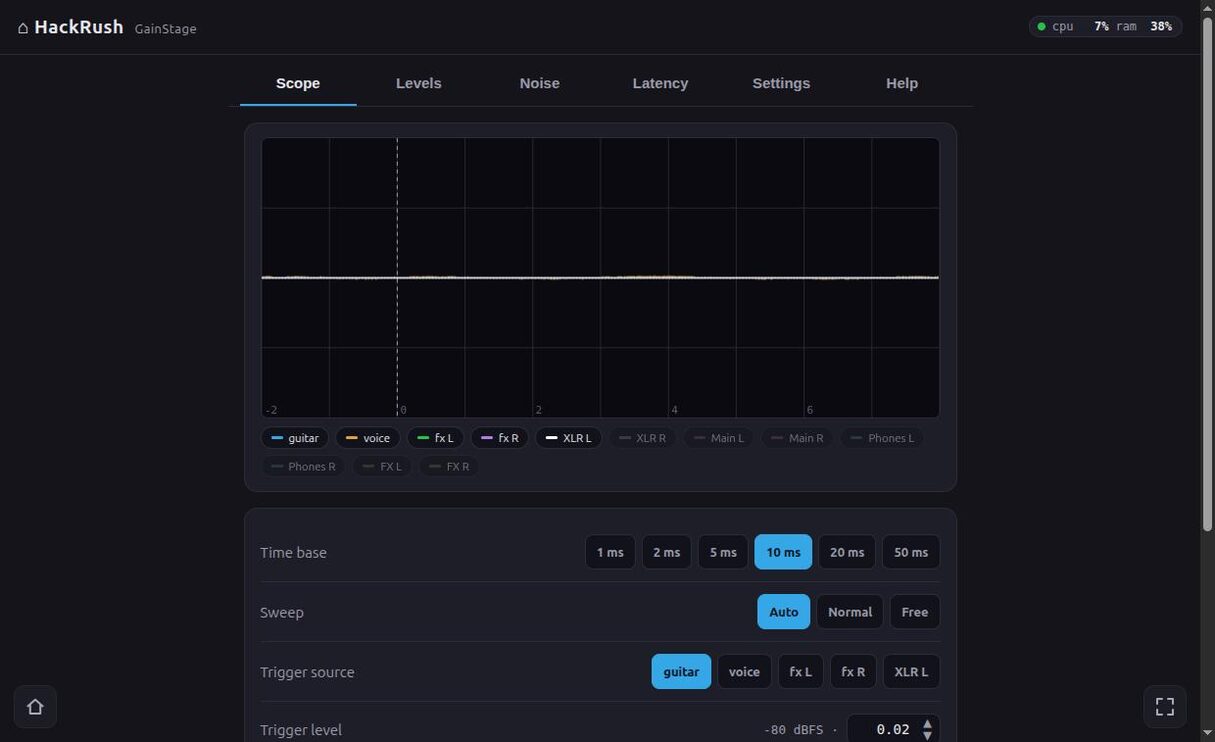Click the Trigger source label

(x=307, y=672)
